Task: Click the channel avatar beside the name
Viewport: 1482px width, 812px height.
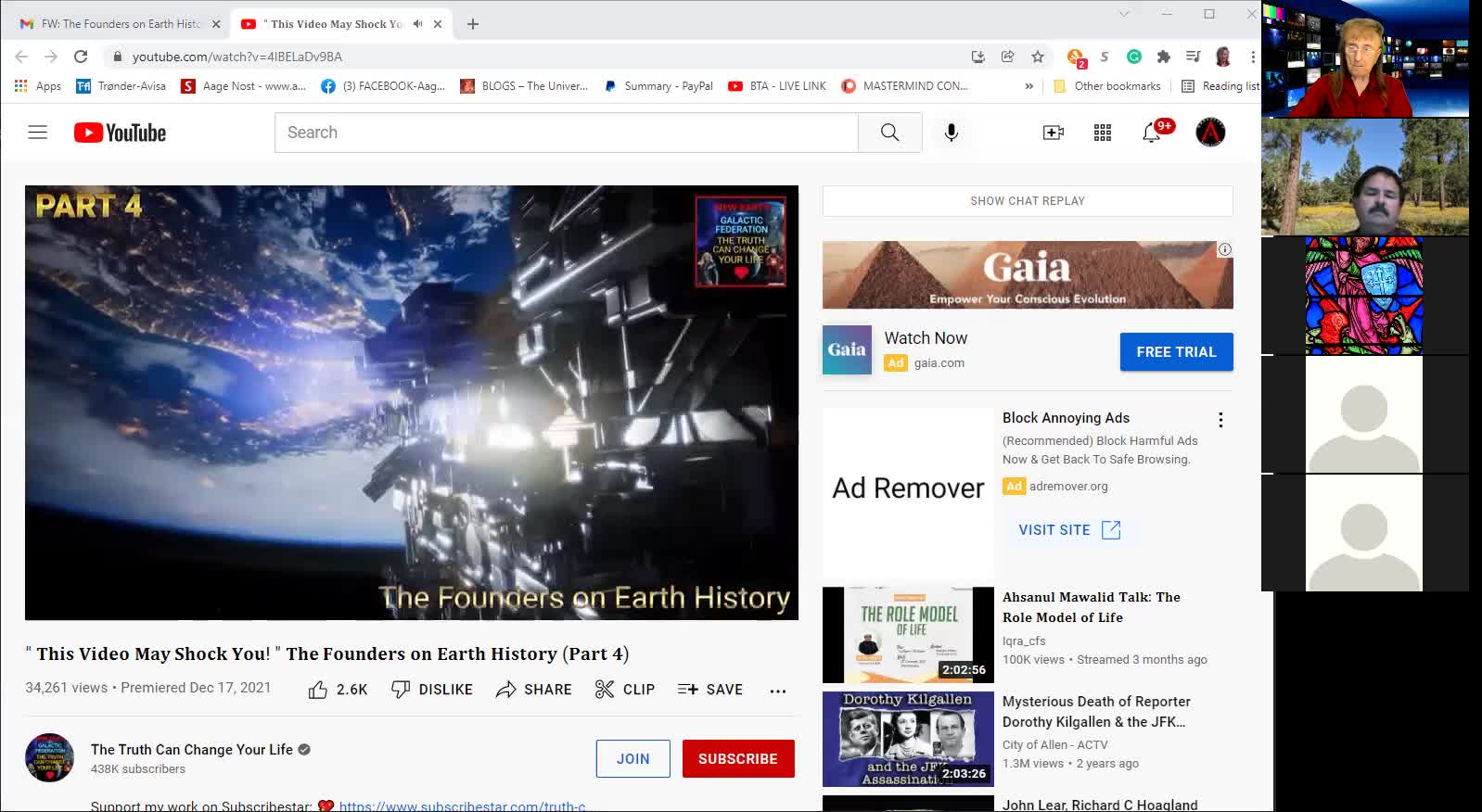Action: (x=49, y=757)
